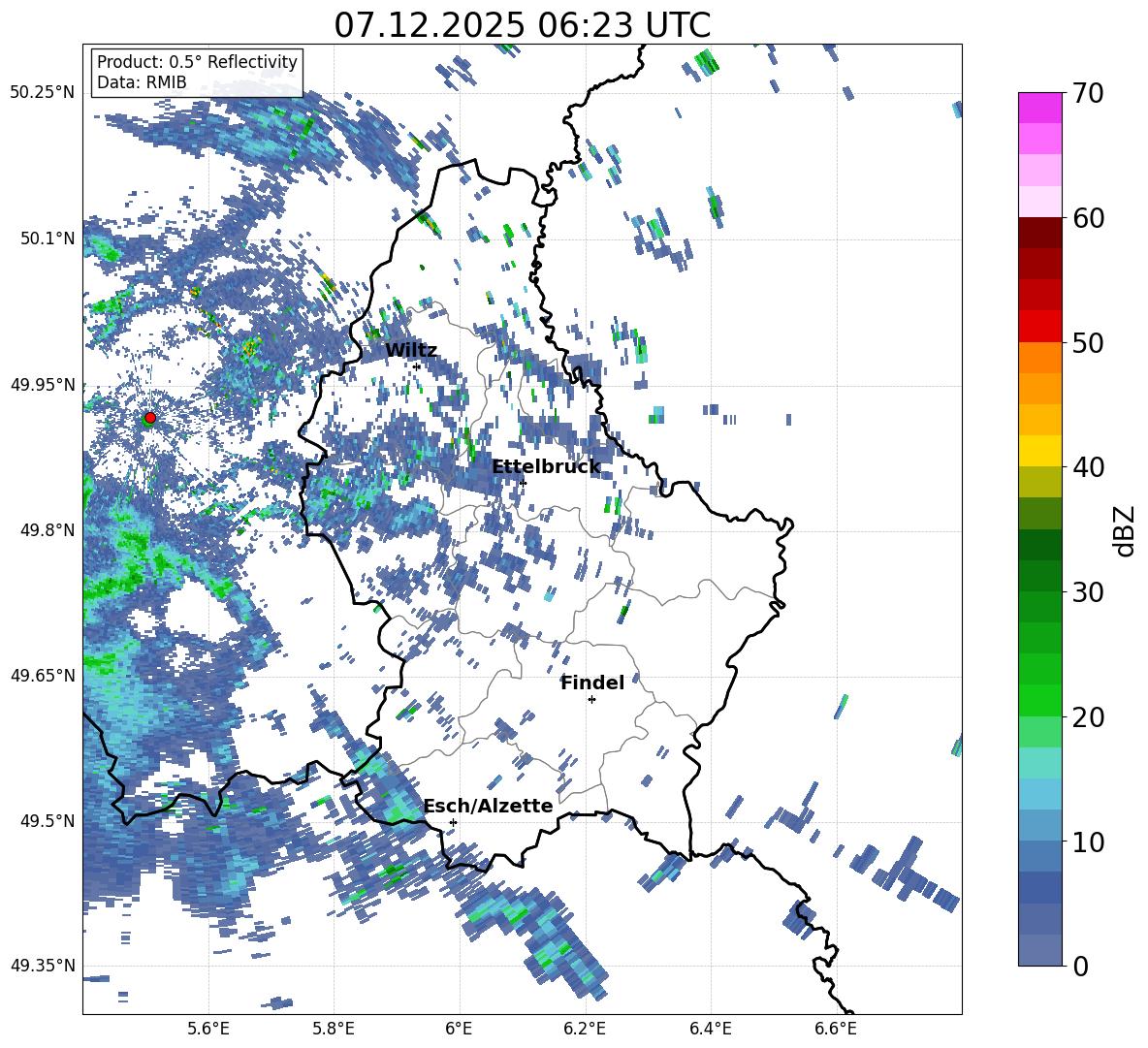
Task: Click the 49.95°N latitude label
Action: tap(43, 384)
